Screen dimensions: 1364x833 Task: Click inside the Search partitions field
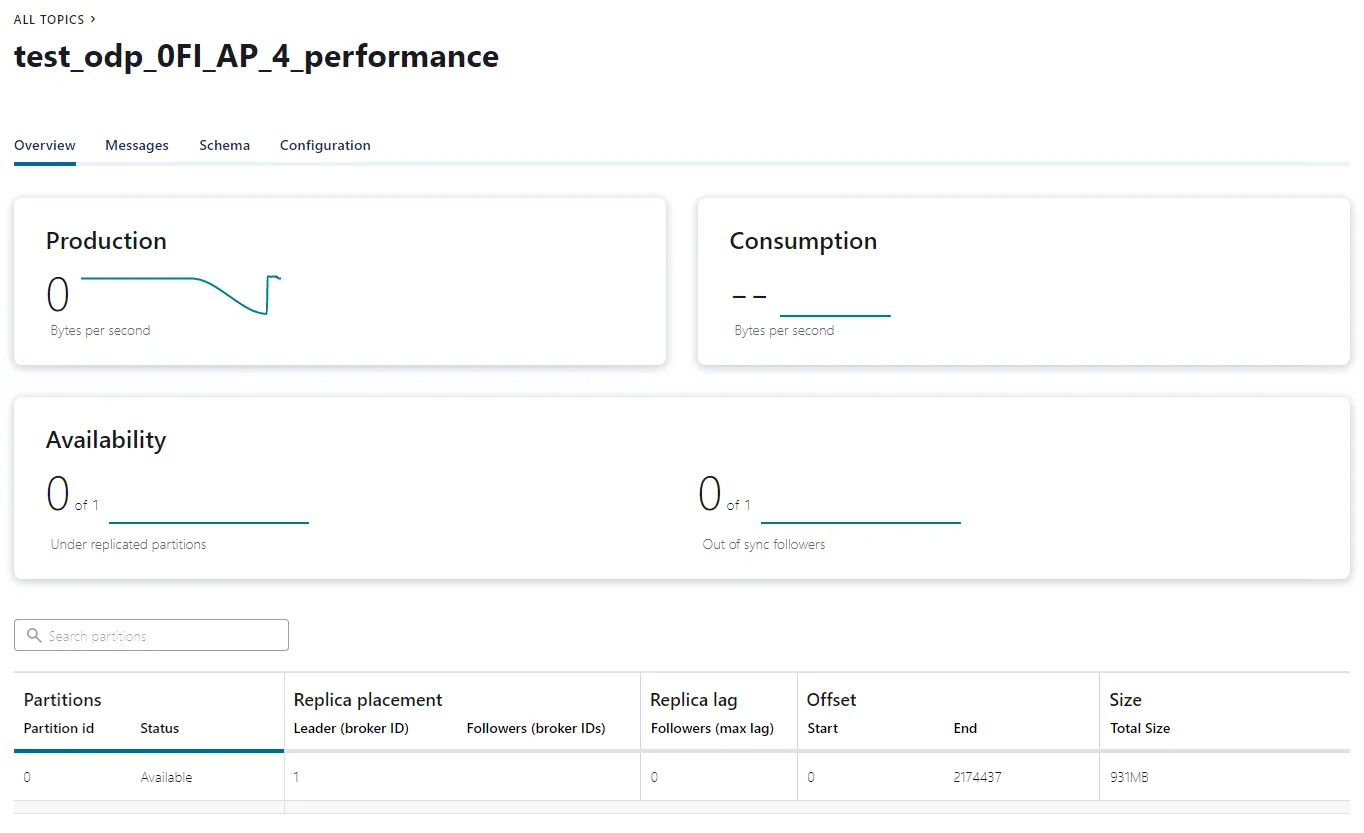click(x=150, y=635)
